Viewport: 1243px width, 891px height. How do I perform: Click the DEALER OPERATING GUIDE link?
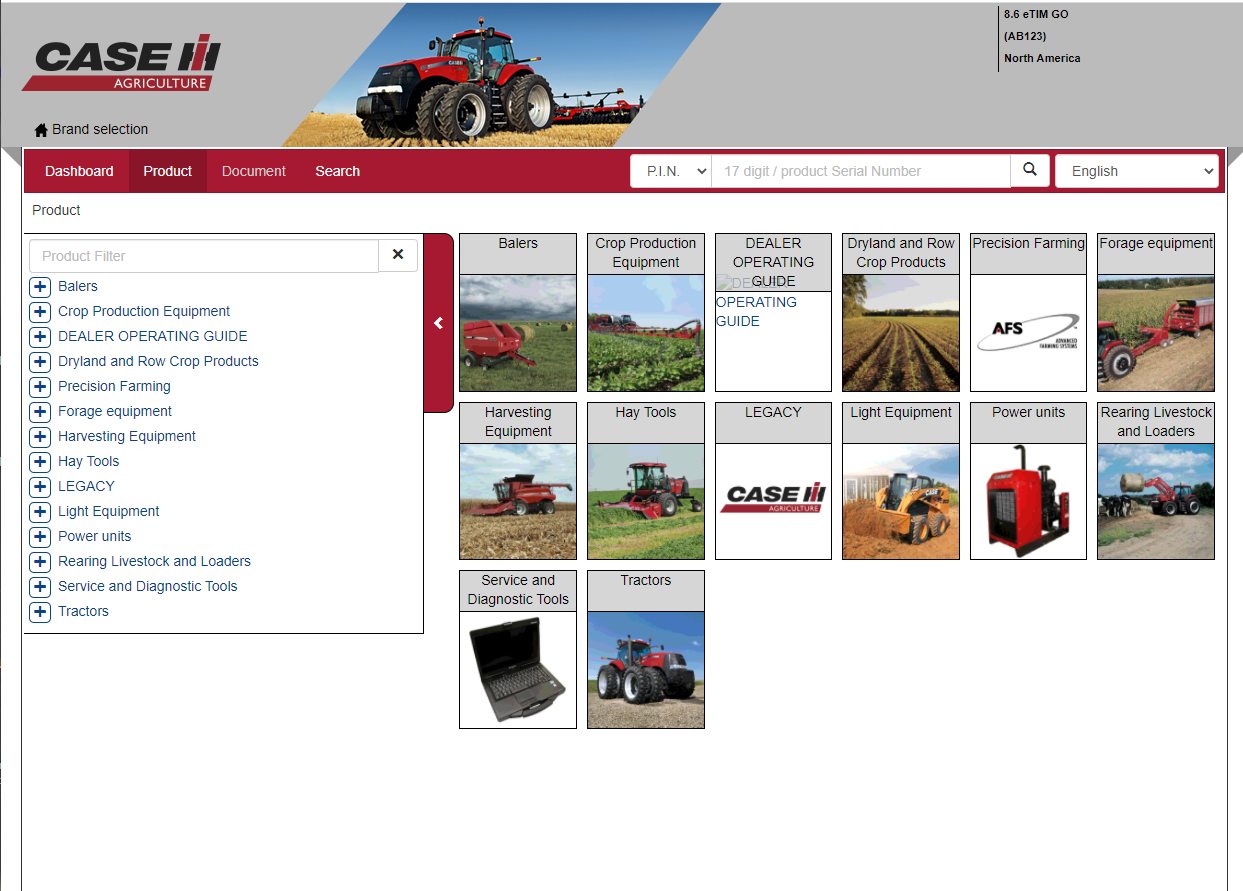tap(756, 311)
